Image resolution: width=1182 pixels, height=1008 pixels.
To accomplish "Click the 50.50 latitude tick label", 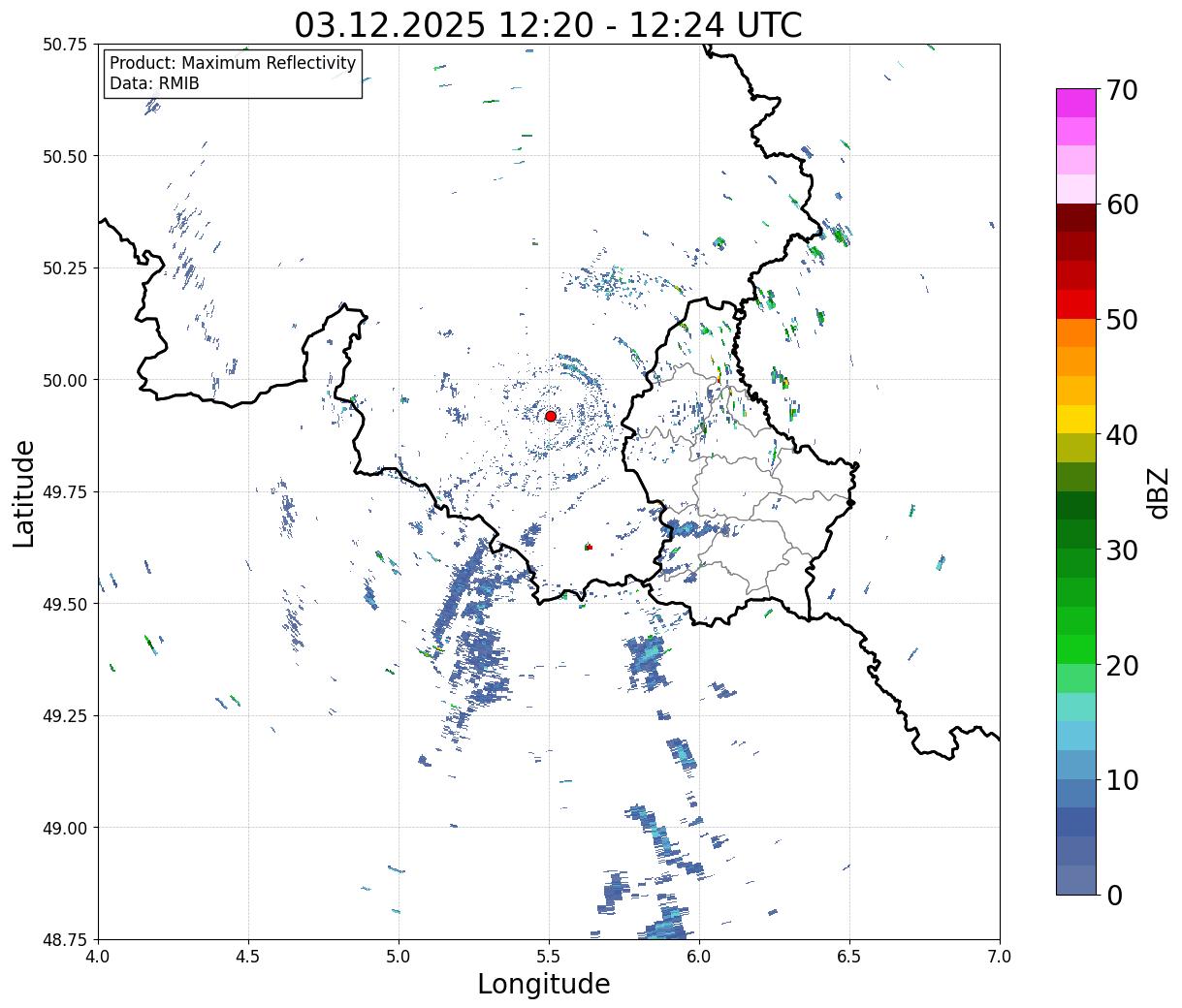I will point(65,156).
